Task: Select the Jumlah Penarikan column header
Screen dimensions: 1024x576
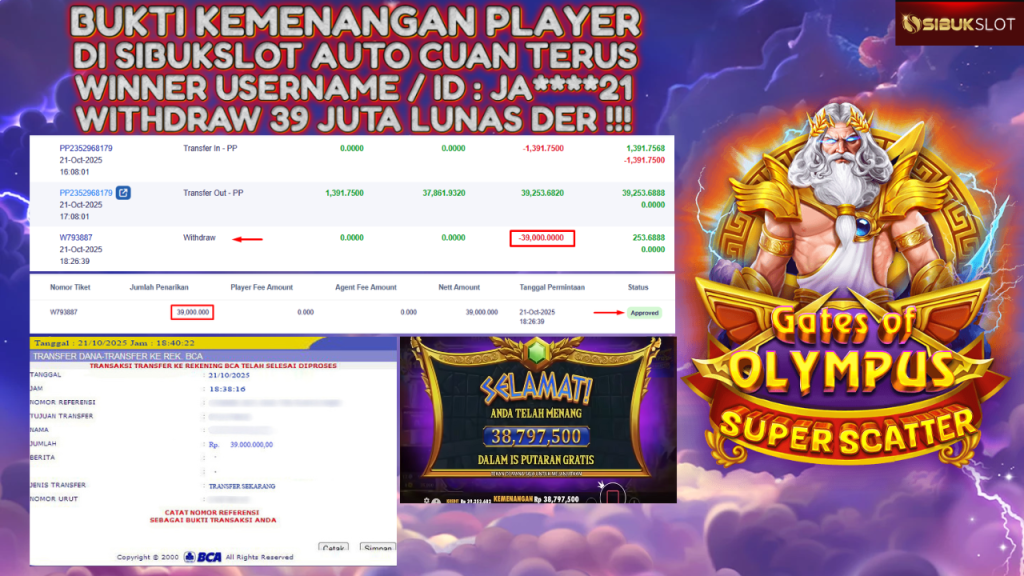Action: 159,287
